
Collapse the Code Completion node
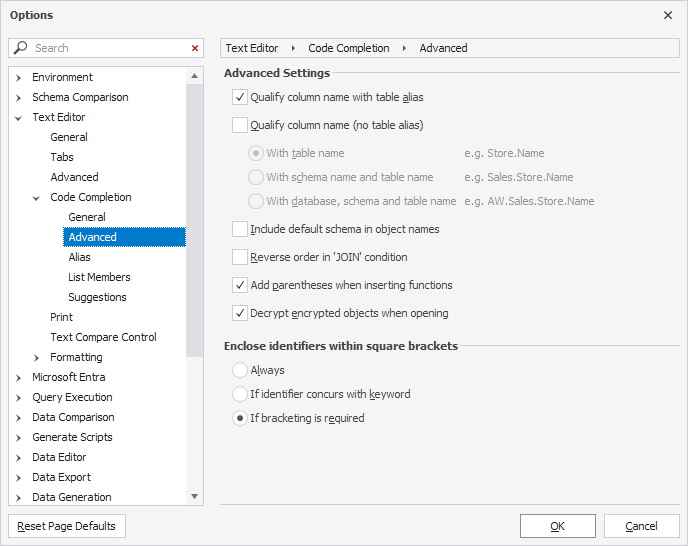[x=37, y=197]
